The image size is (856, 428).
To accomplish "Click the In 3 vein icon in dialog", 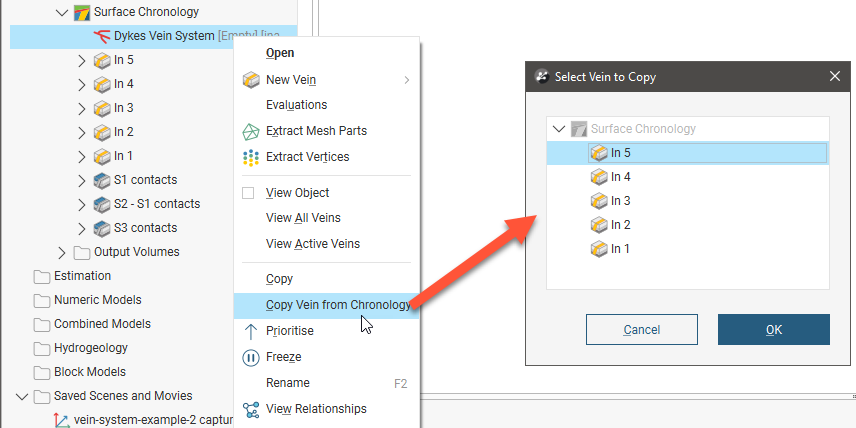I will tap(599, 201).
